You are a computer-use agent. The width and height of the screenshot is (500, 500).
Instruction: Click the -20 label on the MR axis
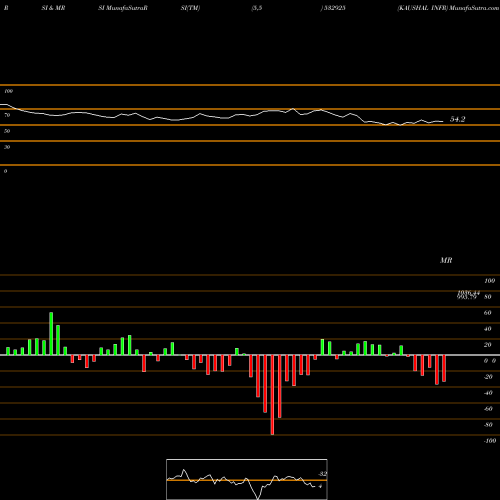[x=488, y=377]
